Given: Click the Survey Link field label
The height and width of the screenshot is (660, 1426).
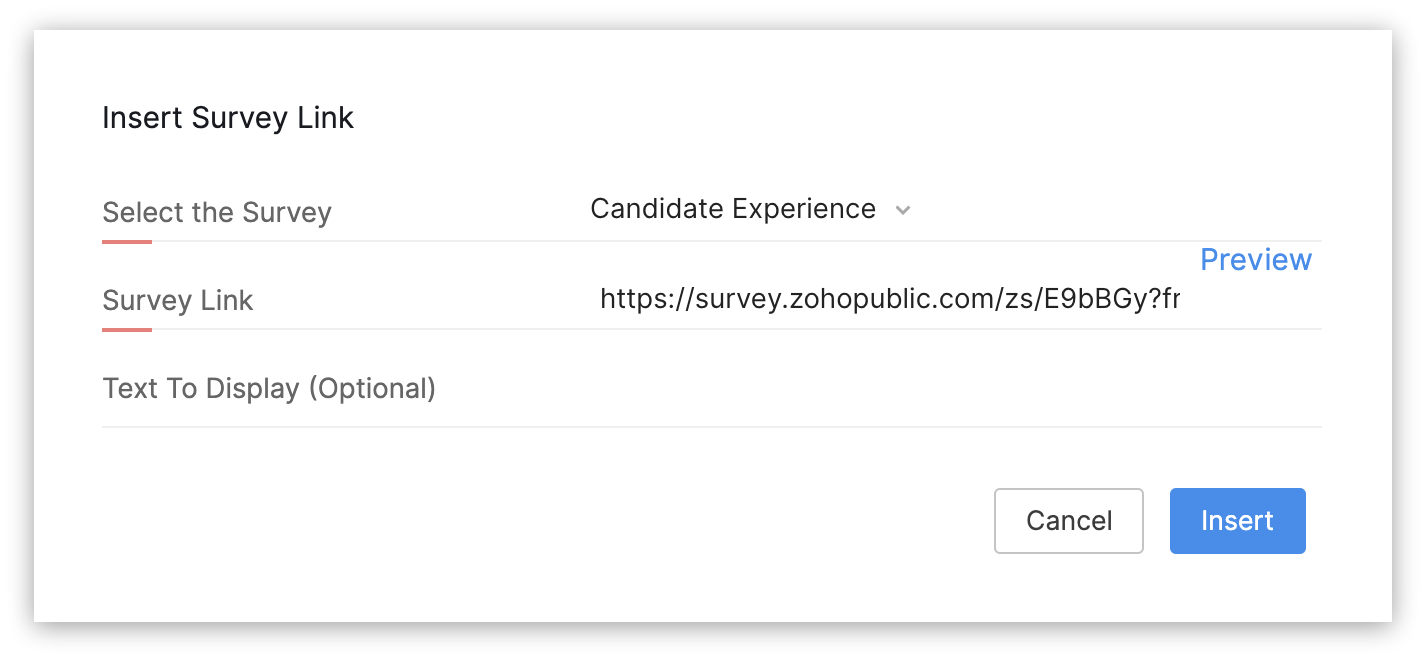Looking at the screenshot, I should coord(177,300).
